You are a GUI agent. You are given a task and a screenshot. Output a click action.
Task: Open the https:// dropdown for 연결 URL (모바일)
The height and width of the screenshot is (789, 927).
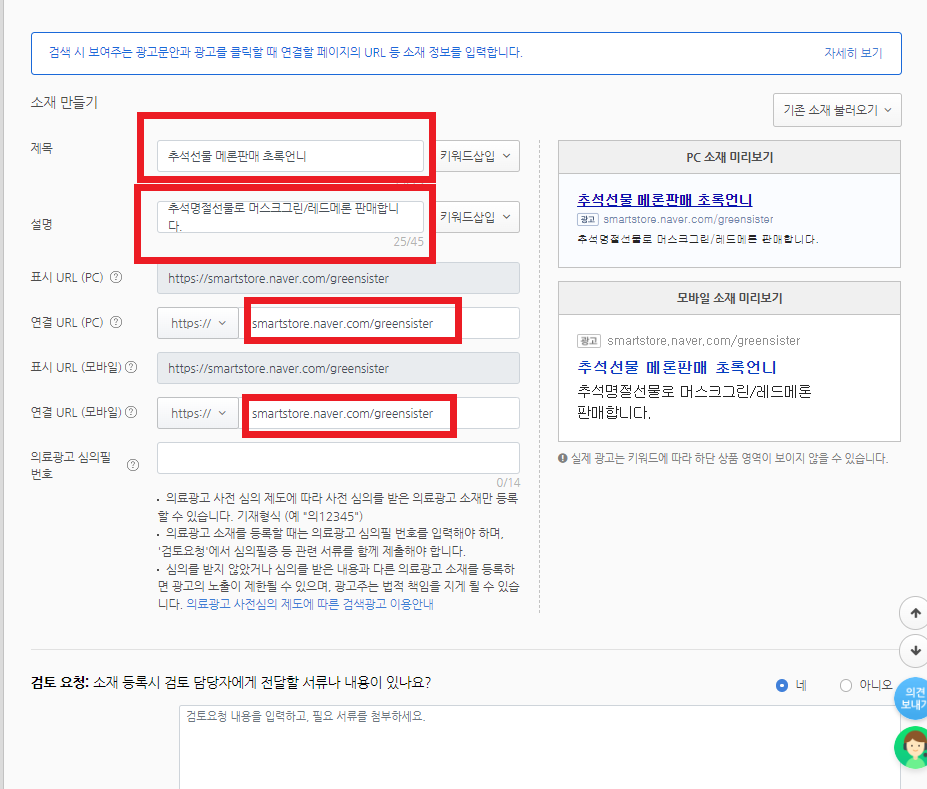tap(196, 412)
